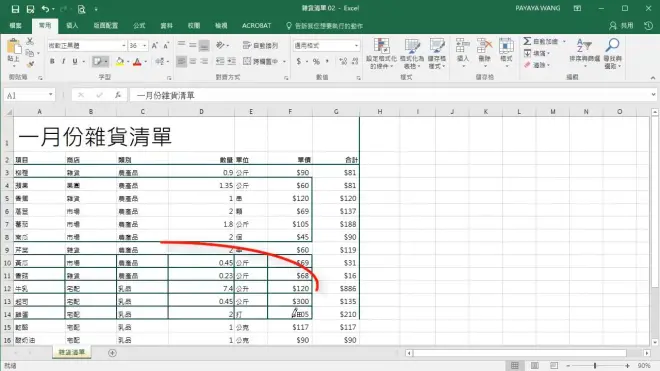Open number format dropdown
The width and height of the screenshot is (660, 371).
tap(356, 45)
